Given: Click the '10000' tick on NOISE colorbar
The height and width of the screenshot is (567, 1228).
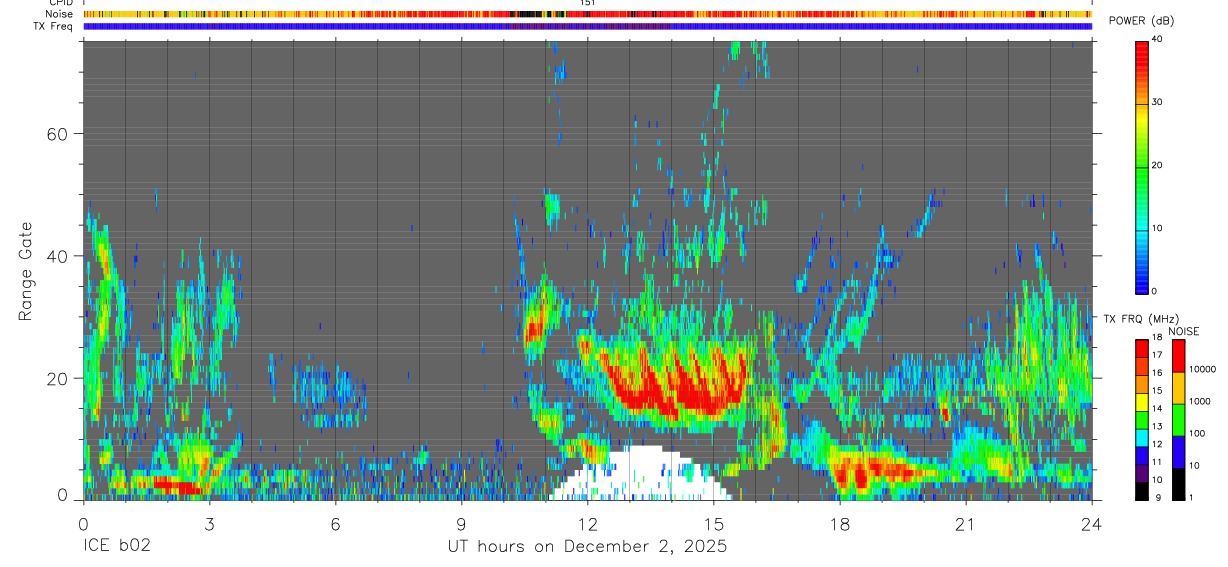Looking at the screenshot, I should 1202,369.
